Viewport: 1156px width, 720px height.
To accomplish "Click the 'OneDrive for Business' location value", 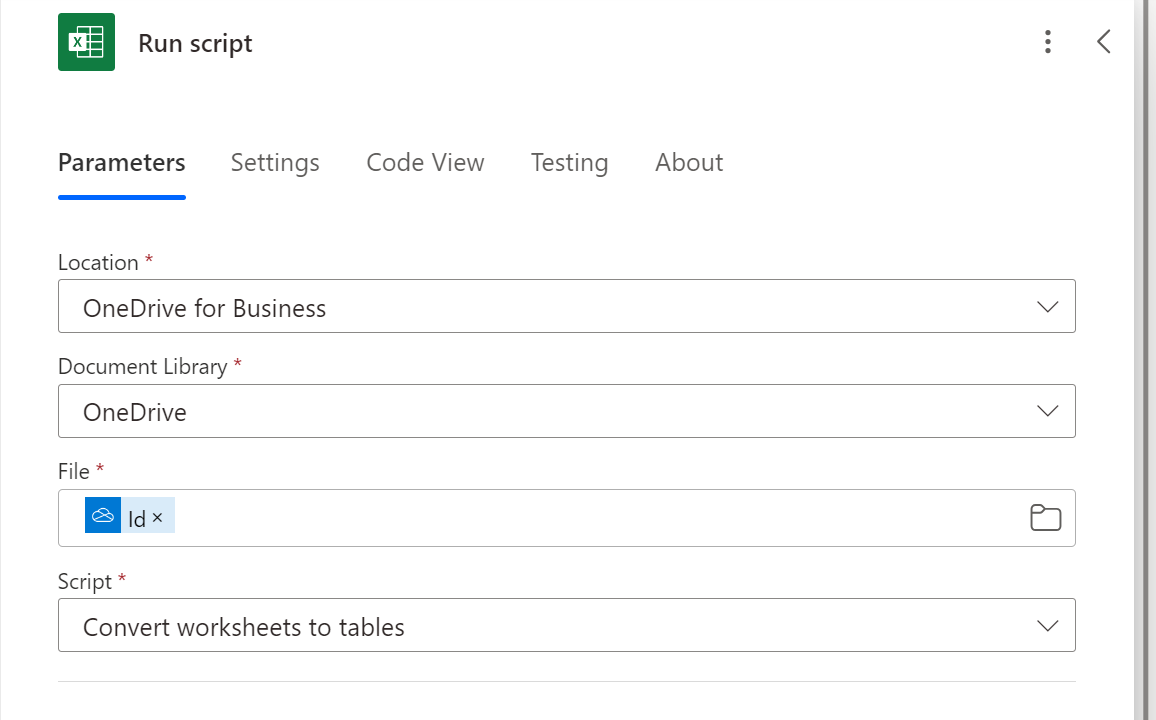I will click(205, 308).
